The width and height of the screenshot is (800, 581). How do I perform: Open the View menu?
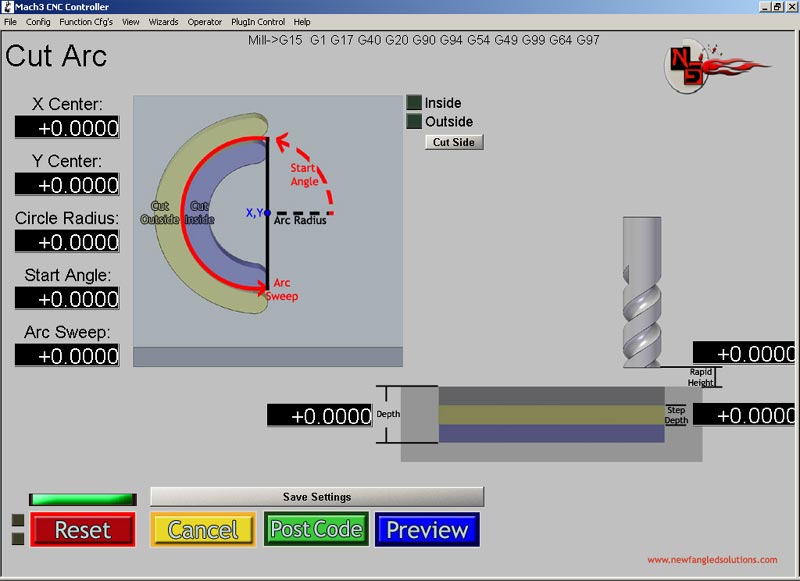(131, 22)
